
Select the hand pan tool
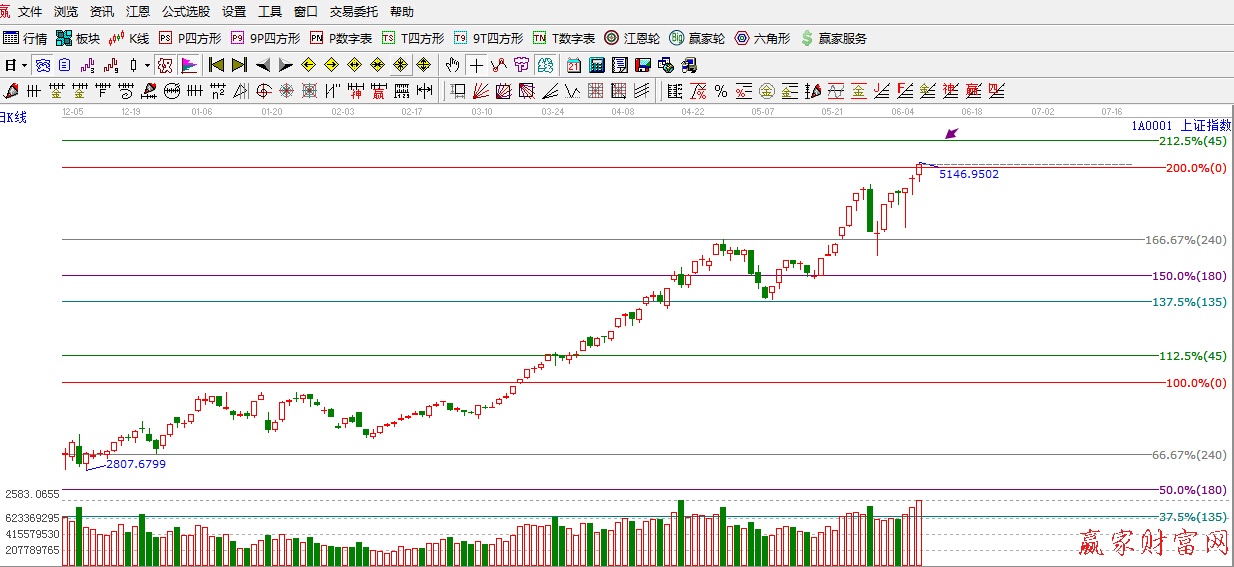[452, 65]
